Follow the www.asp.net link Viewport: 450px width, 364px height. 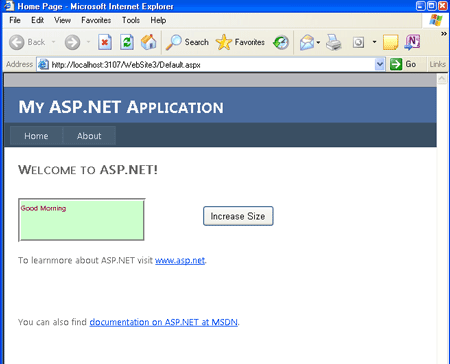click(180, 260)
